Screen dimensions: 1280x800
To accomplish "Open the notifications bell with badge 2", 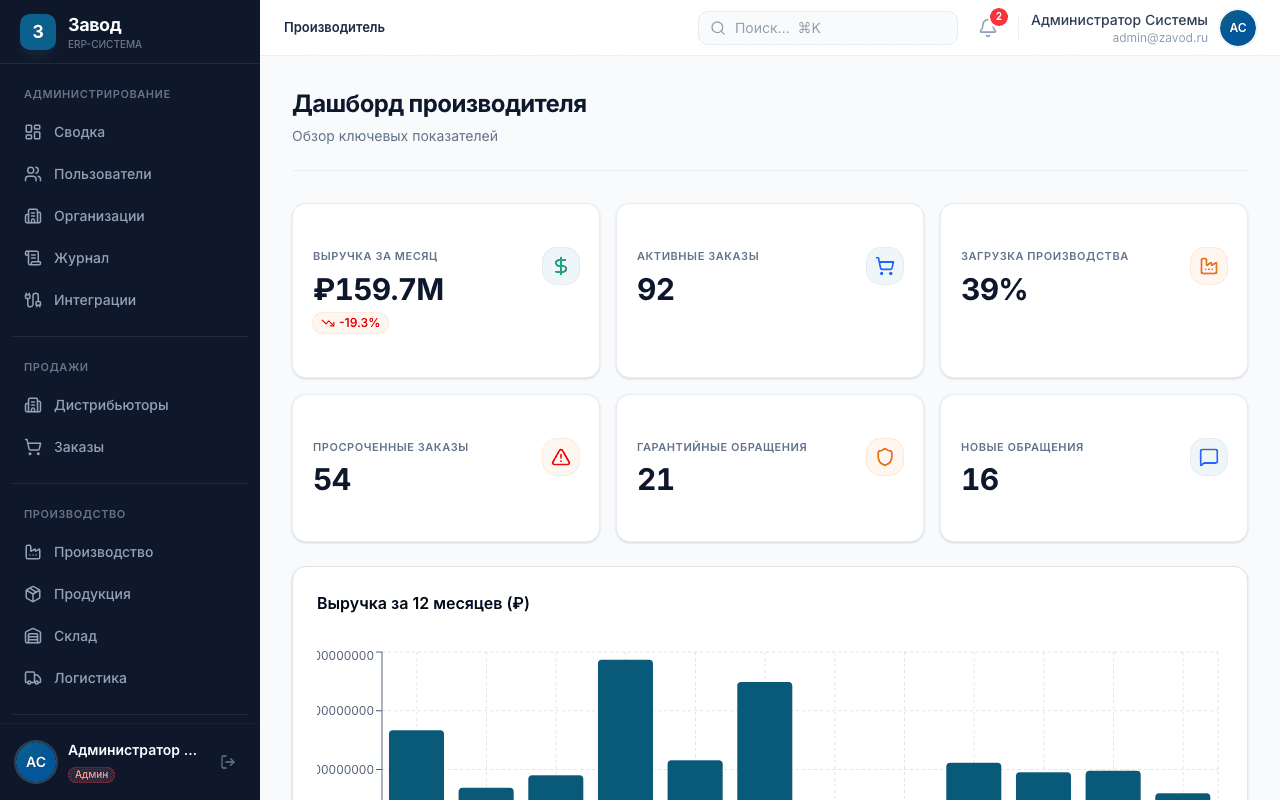I will 988,28.
